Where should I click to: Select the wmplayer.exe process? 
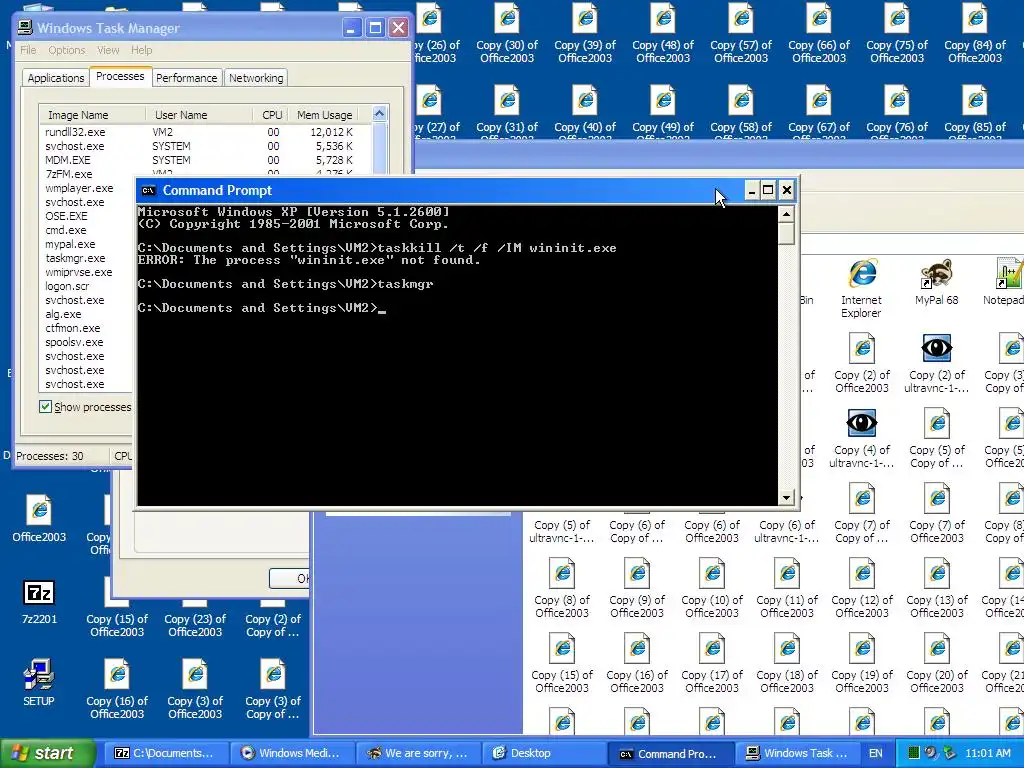pyautogui.click(x=79, y=188)
